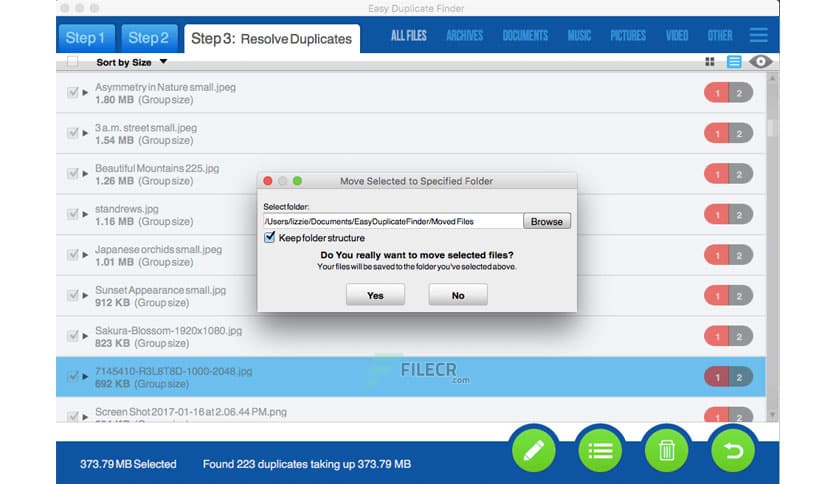Filter by PICTURES
This screenshot has width=836, height=484.
click(628, 36)
